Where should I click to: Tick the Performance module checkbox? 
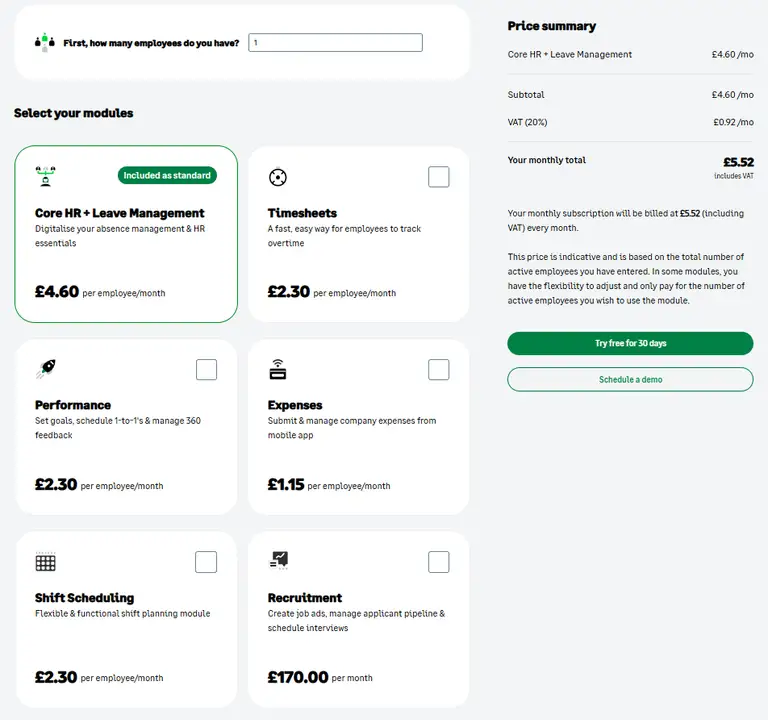206,370
